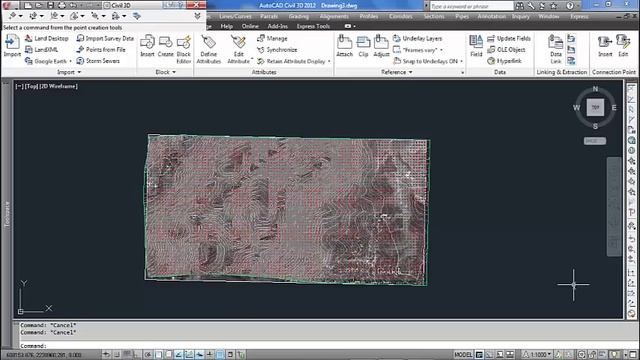Toggle MODEL space button in status bar
The width and height of the screenshot is (640, 360).
pyautogui.click(x=463, y=354)
